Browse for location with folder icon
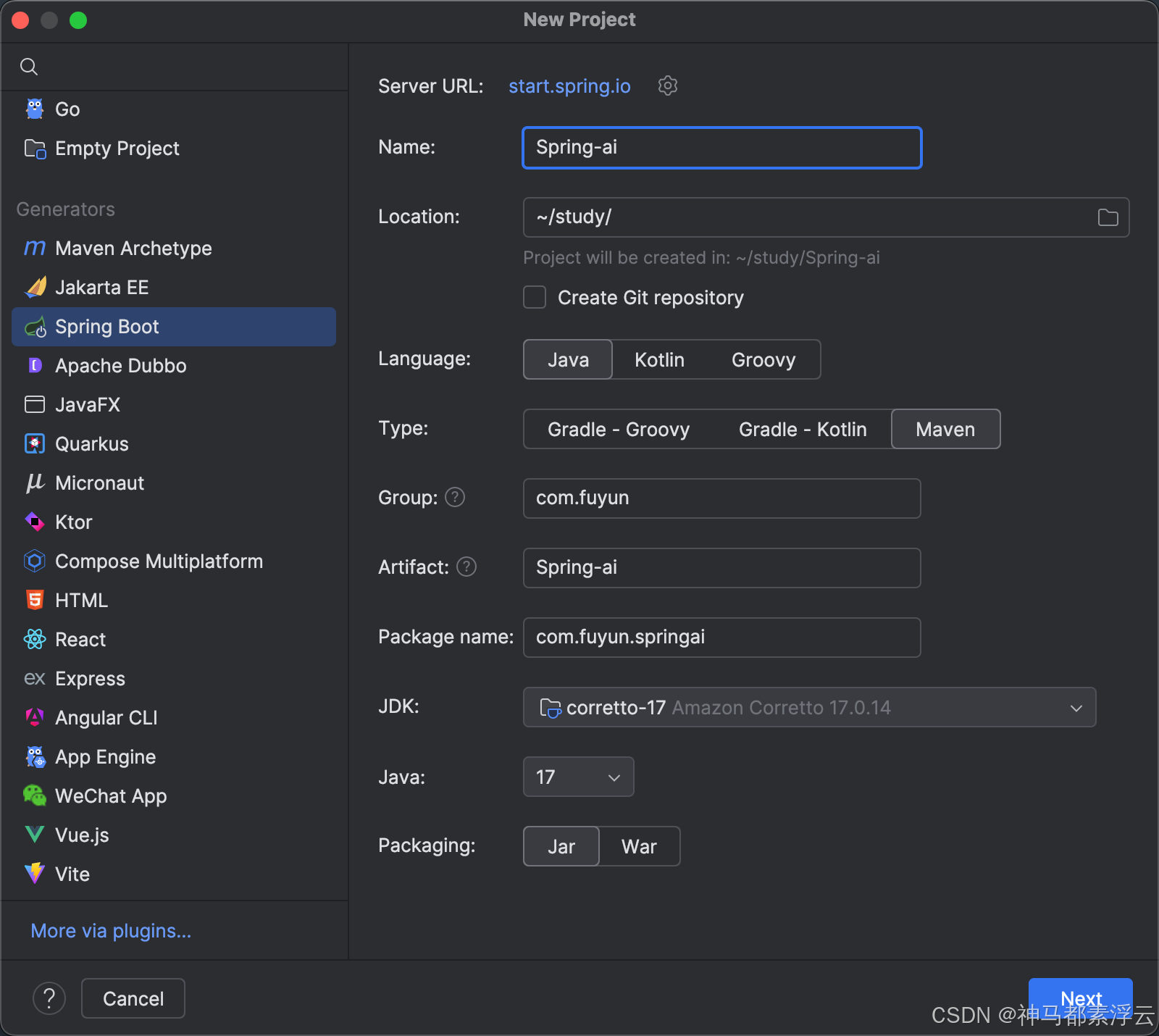 click(x=1108, y=217)
